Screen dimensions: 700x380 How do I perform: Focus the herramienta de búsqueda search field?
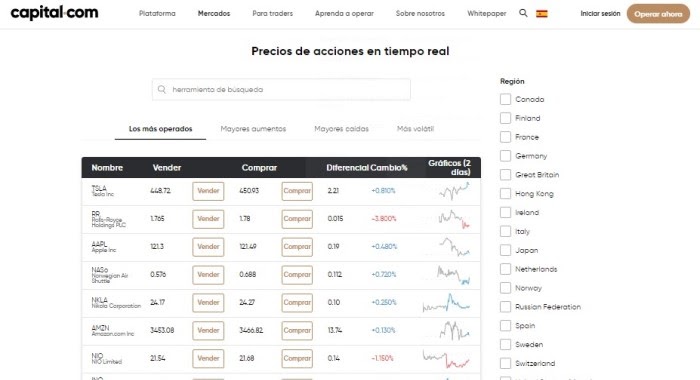281,89
